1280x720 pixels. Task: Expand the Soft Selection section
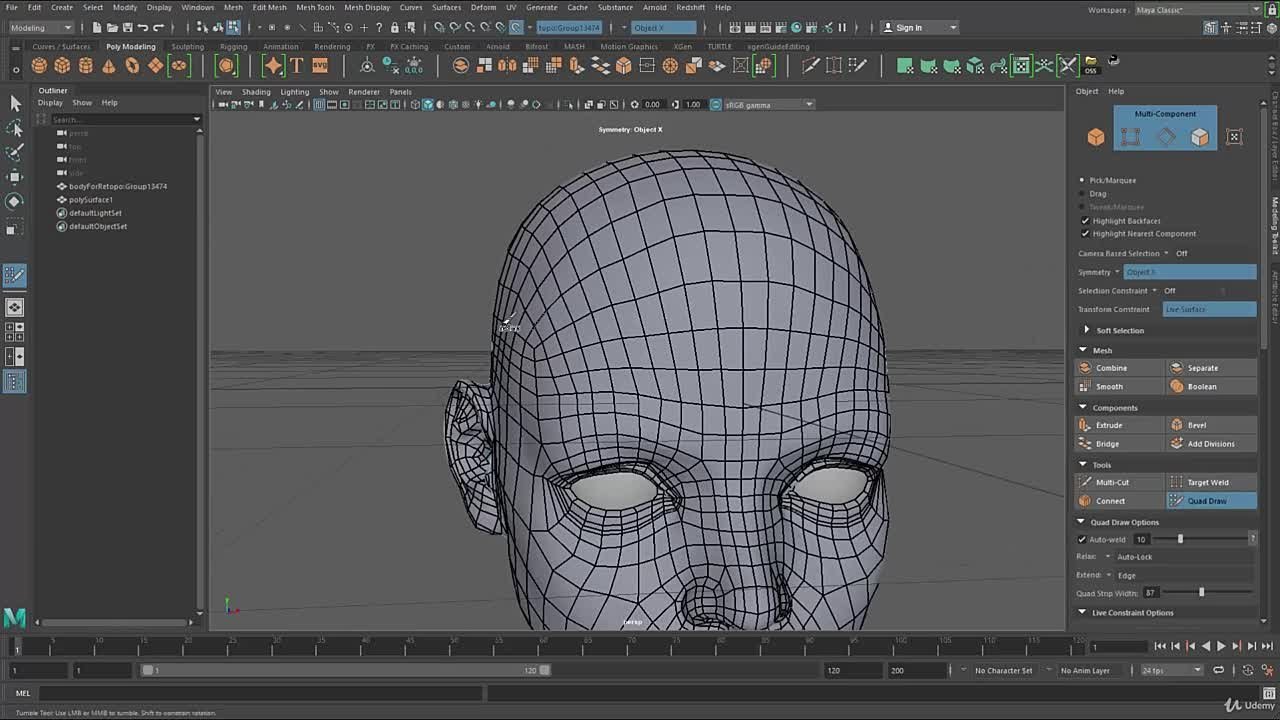coord(1087,330)
